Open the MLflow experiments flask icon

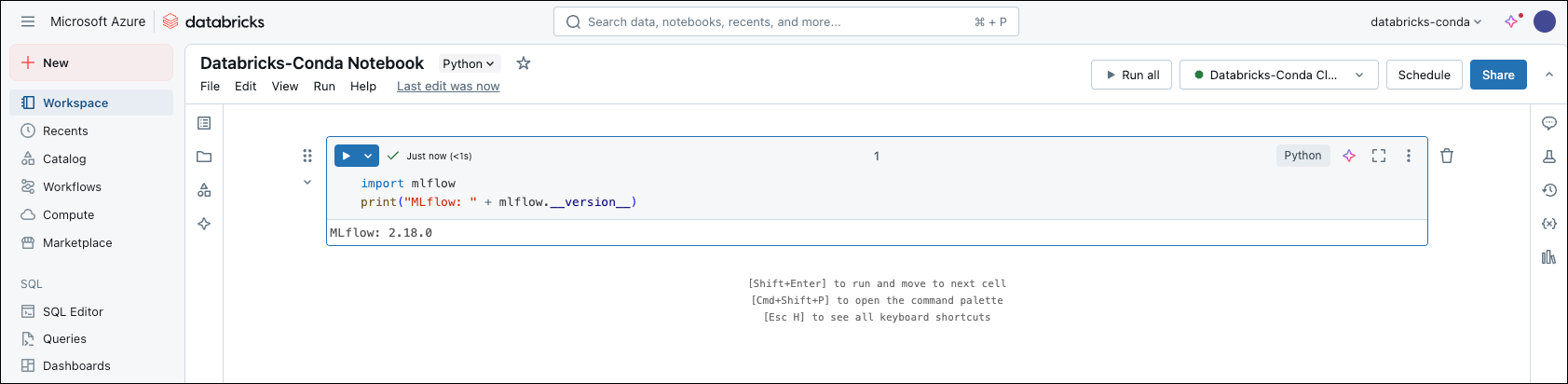pos(1549,157)
